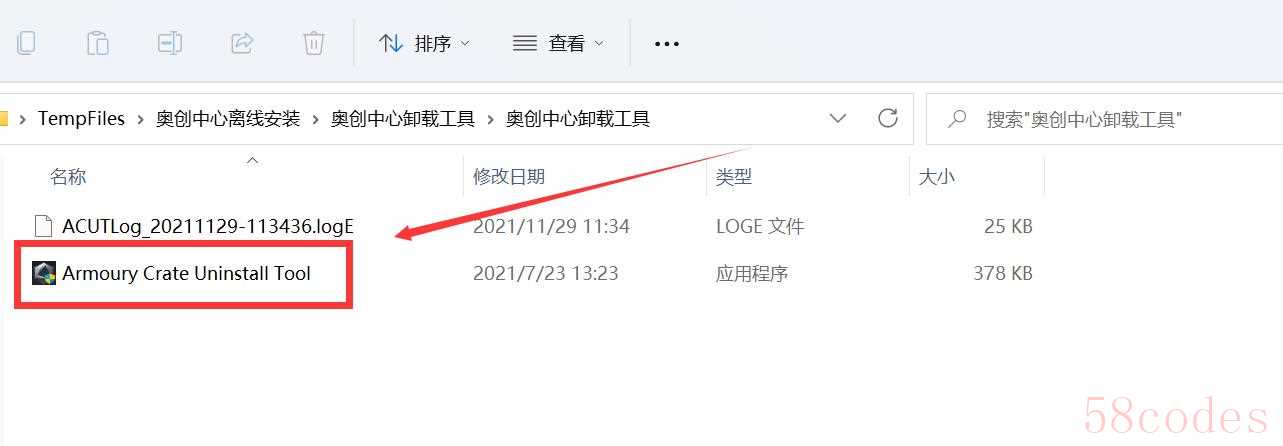Open the 排序 sort dropdown
This screenshot has width=1283, height=446.
[424, 44]
